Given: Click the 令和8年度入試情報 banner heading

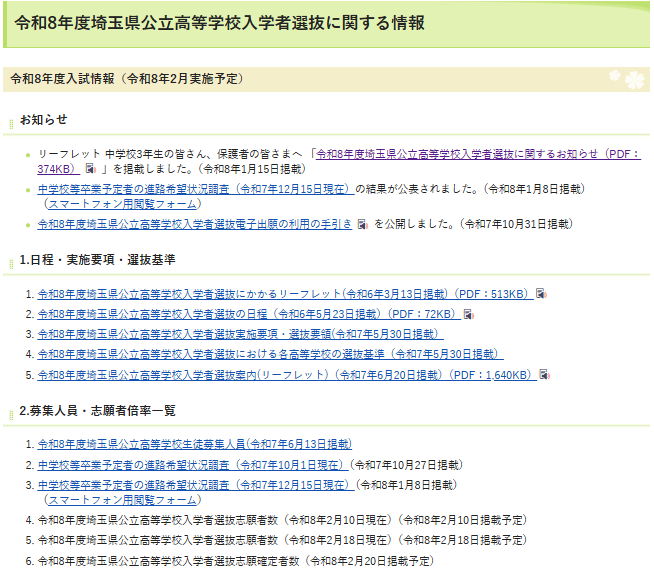Looking at the screenshot, I should coord(127,79).
